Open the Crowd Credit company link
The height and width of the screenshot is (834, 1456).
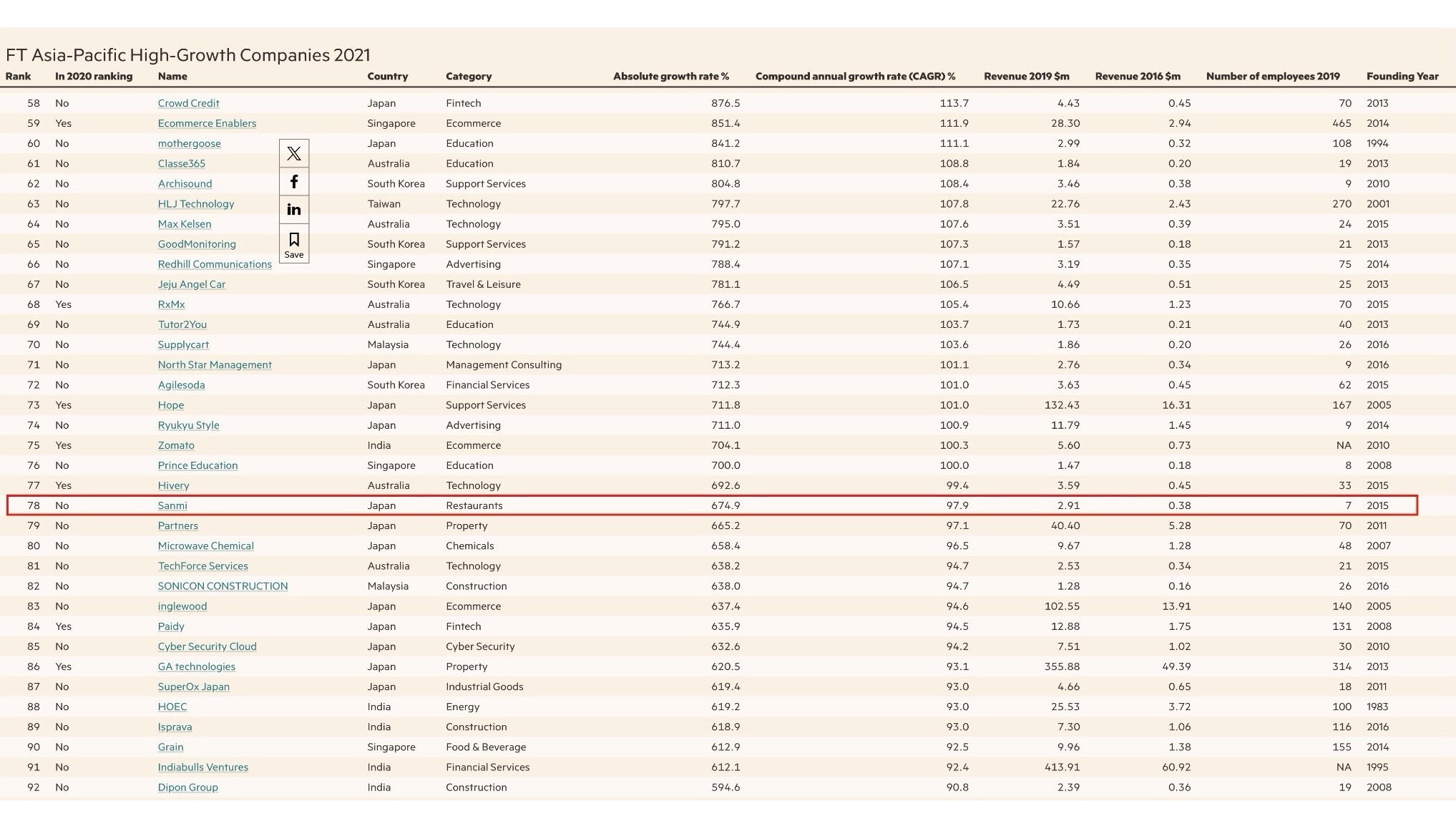[x=188, y=103]
